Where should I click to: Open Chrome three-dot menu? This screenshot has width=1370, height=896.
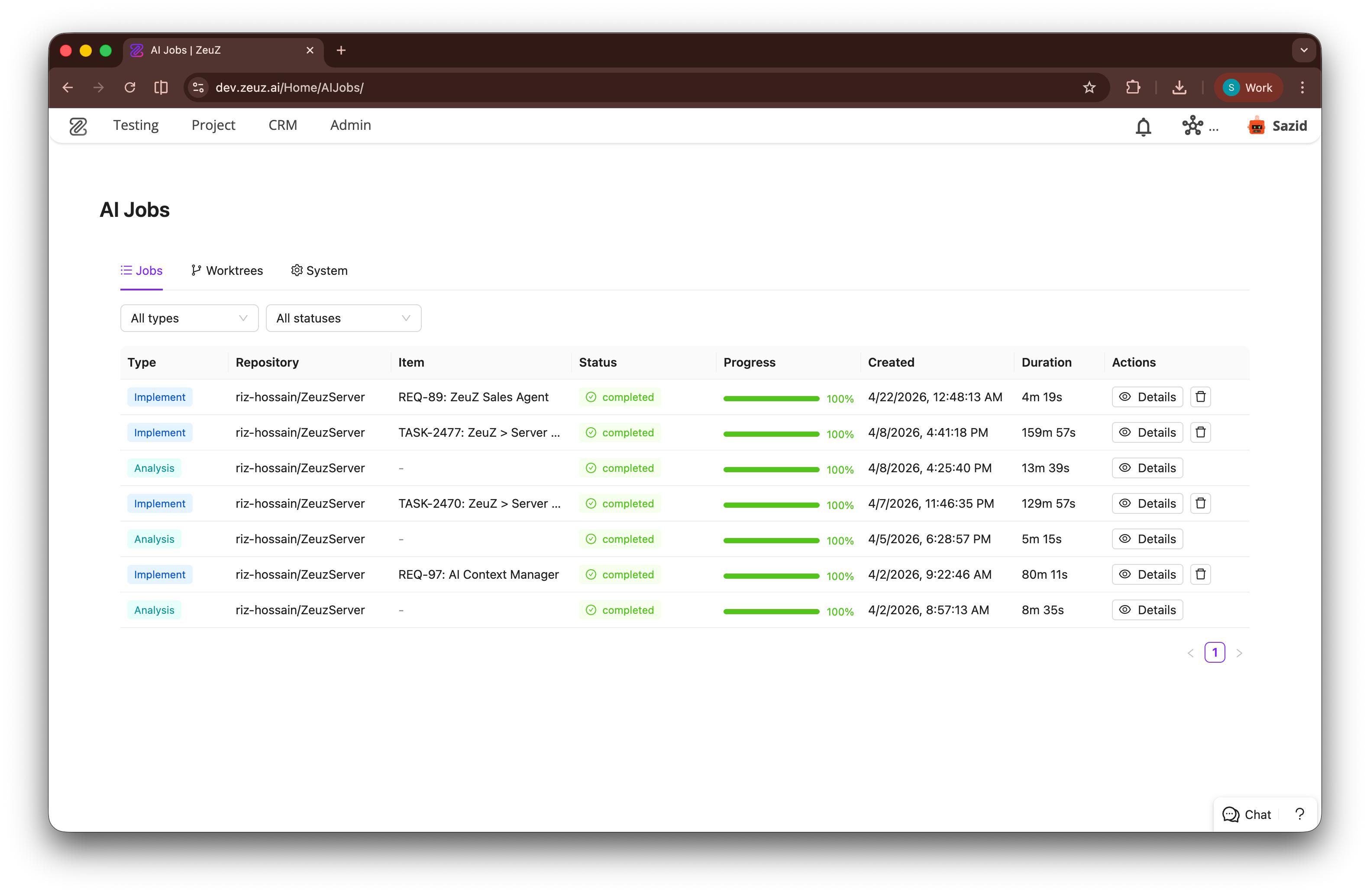(1302, 87)
